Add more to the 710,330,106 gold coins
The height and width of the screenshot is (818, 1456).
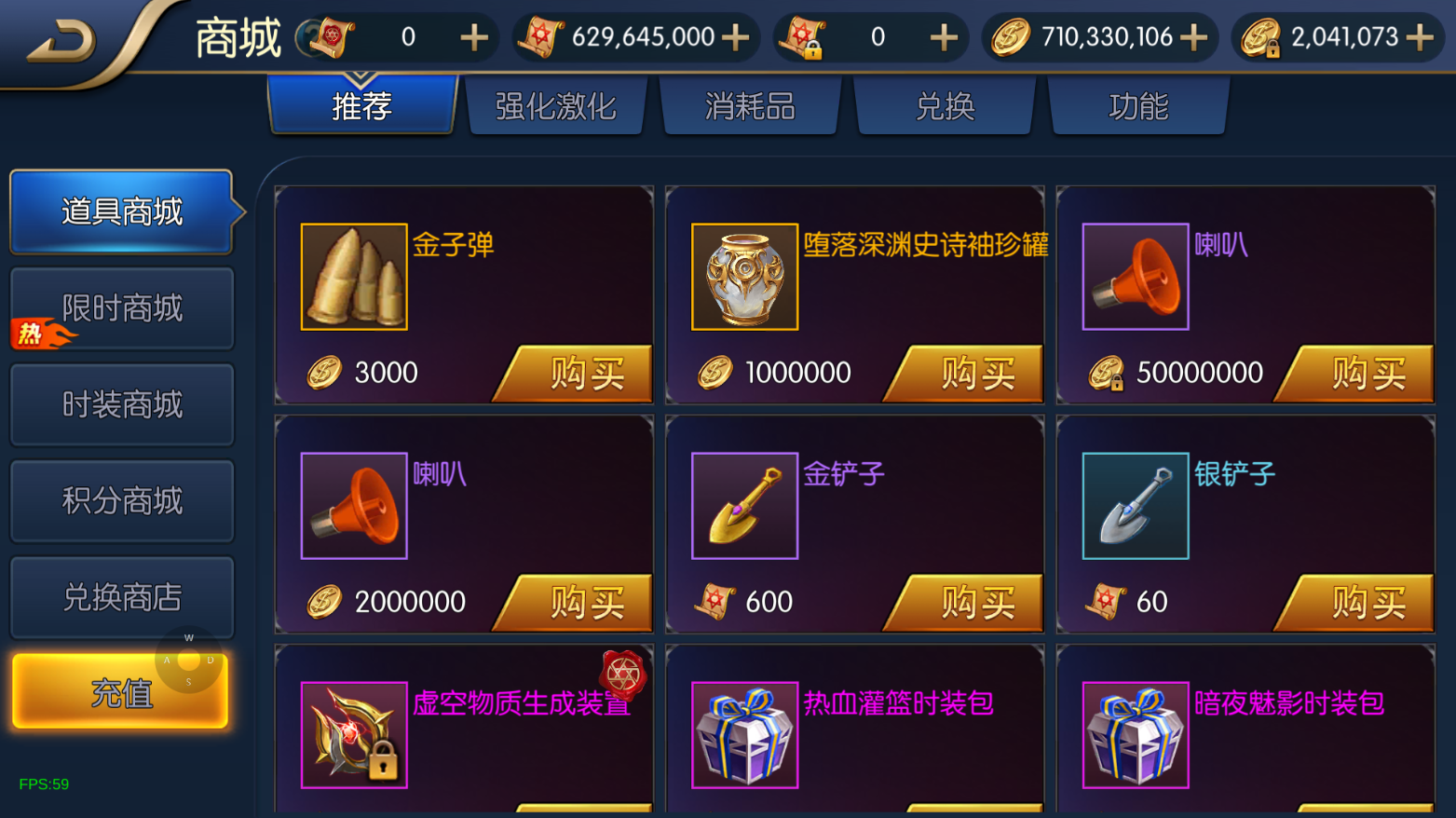pos(1193,37)
